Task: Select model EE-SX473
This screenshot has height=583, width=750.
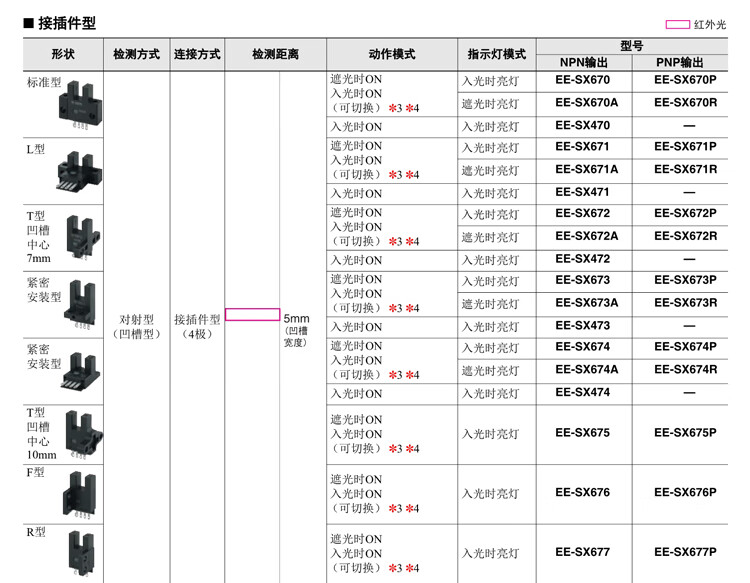Action: (x=583, y=325)
